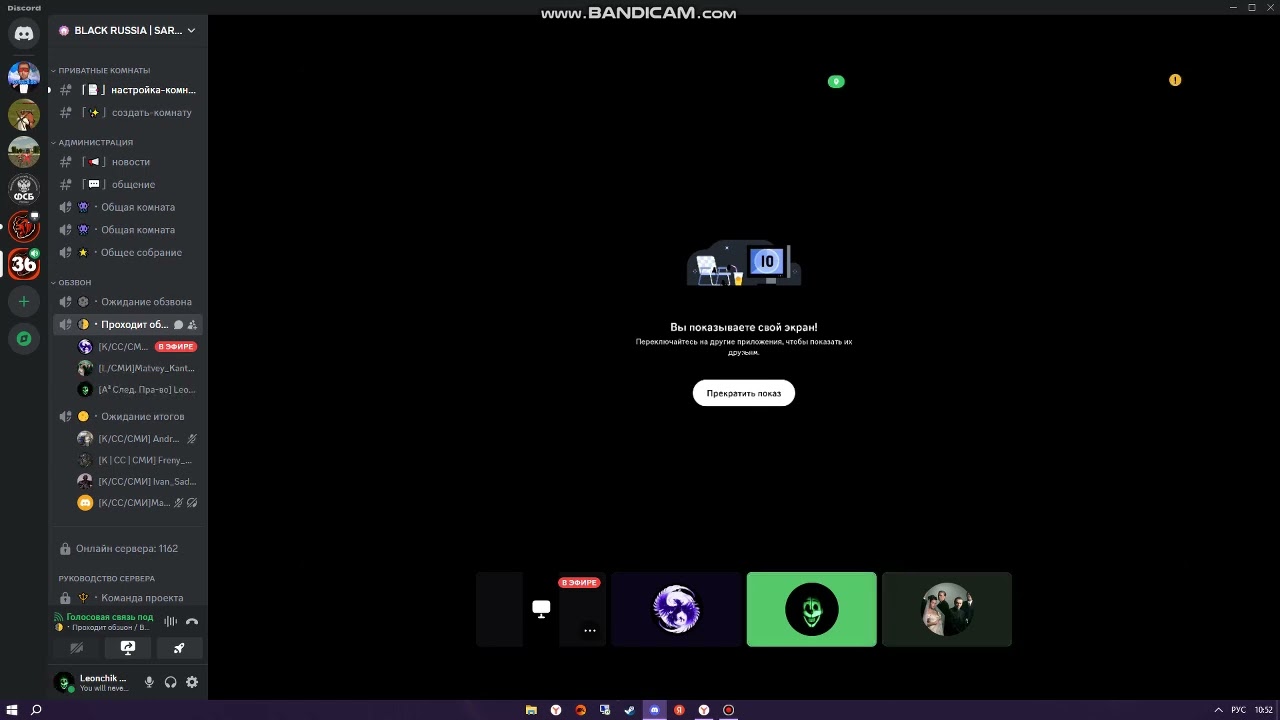Image resolution: width=1280 pixels, height=720 pixels.
Task: Join Ожидание итогов voice channel
Action: (128, 417)
